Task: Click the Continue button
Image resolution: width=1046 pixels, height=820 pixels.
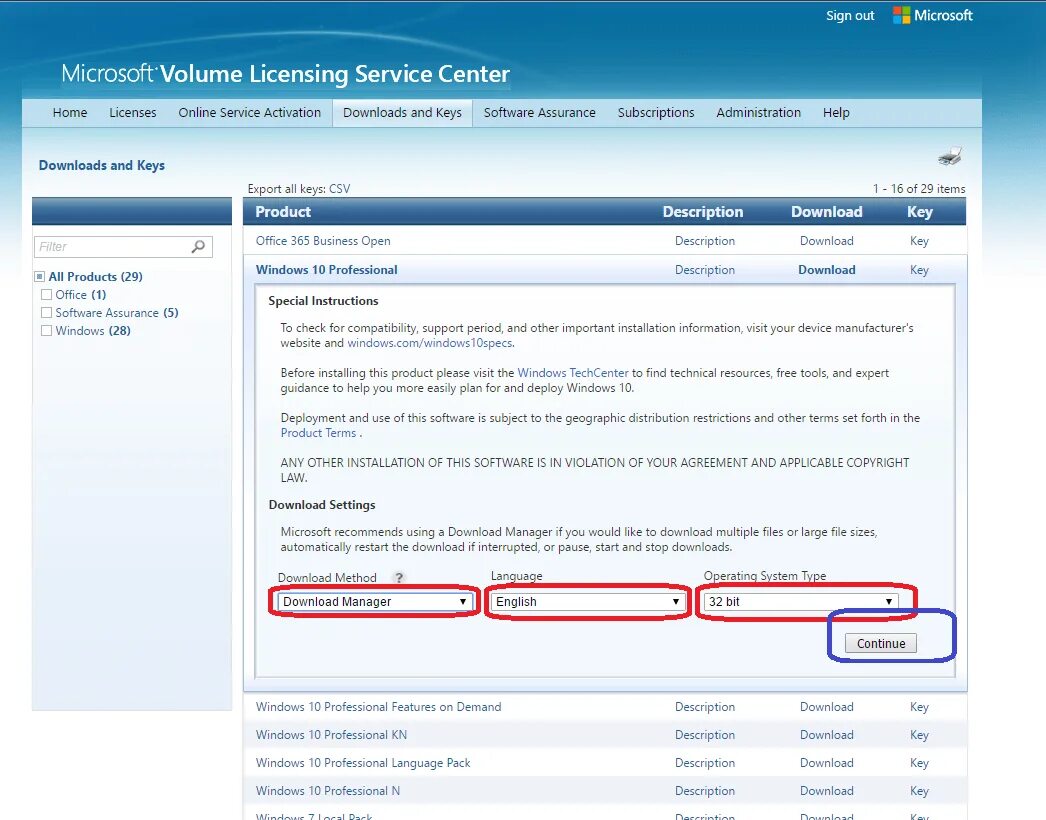Action: [x=881, y=643]
